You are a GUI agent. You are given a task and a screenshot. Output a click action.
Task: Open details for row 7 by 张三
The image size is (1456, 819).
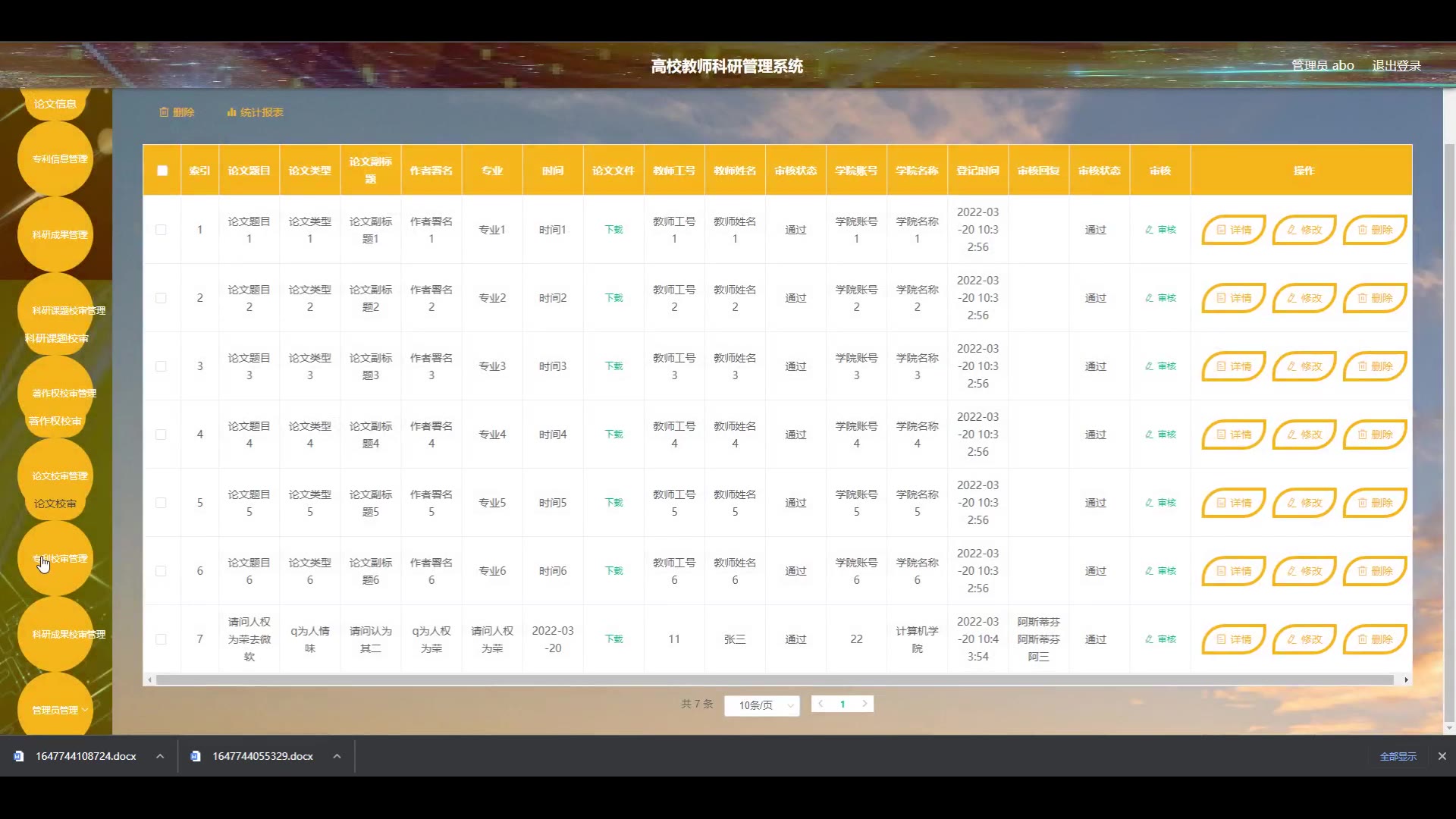pyautogui.click(x=1233, y=639)
